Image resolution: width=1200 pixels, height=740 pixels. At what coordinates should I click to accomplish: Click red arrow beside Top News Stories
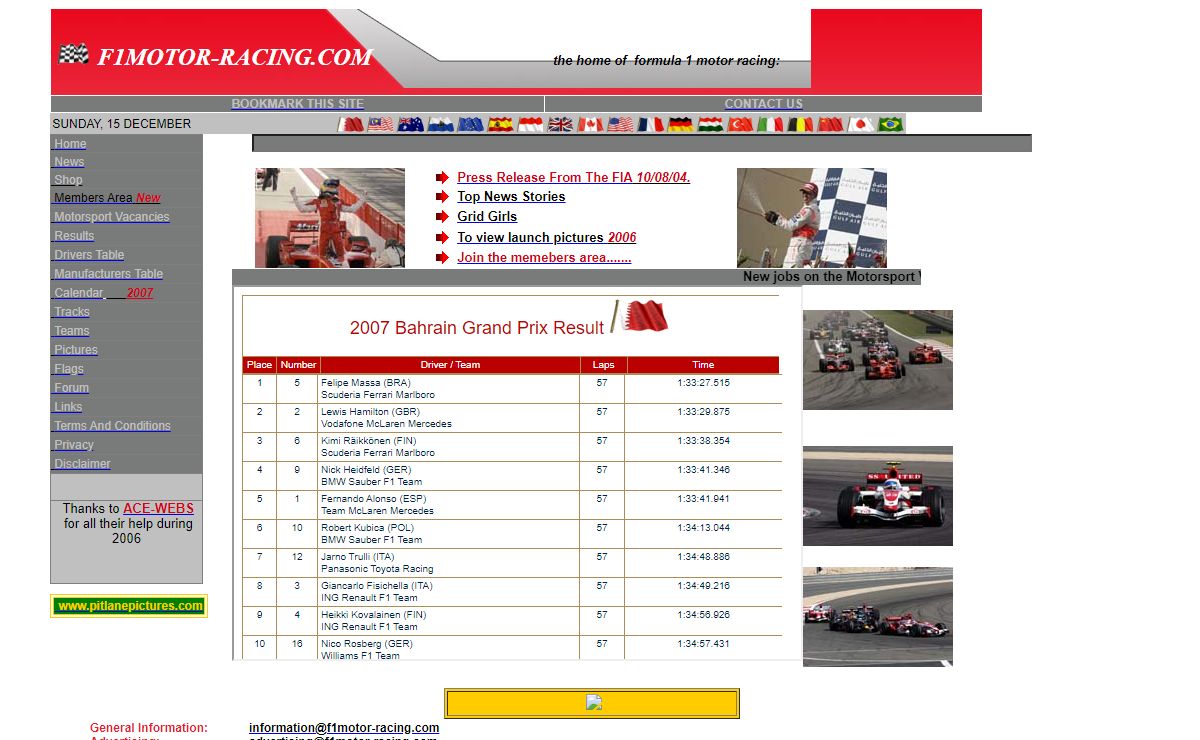point(442,197)
